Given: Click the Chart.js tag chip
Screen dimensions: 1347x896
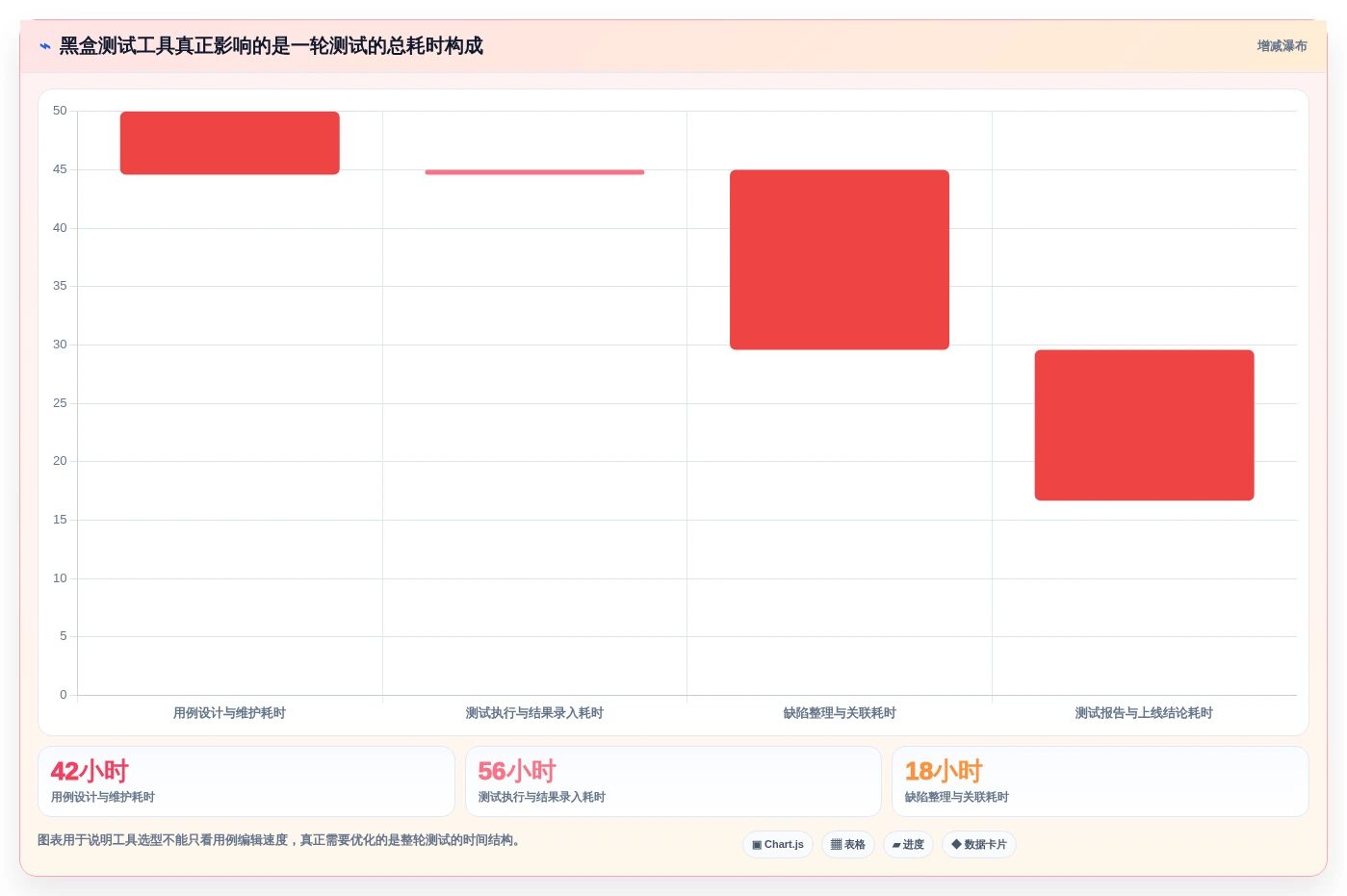Looking at the screenshot, I should pyautogui.click(x=778, y=845).
